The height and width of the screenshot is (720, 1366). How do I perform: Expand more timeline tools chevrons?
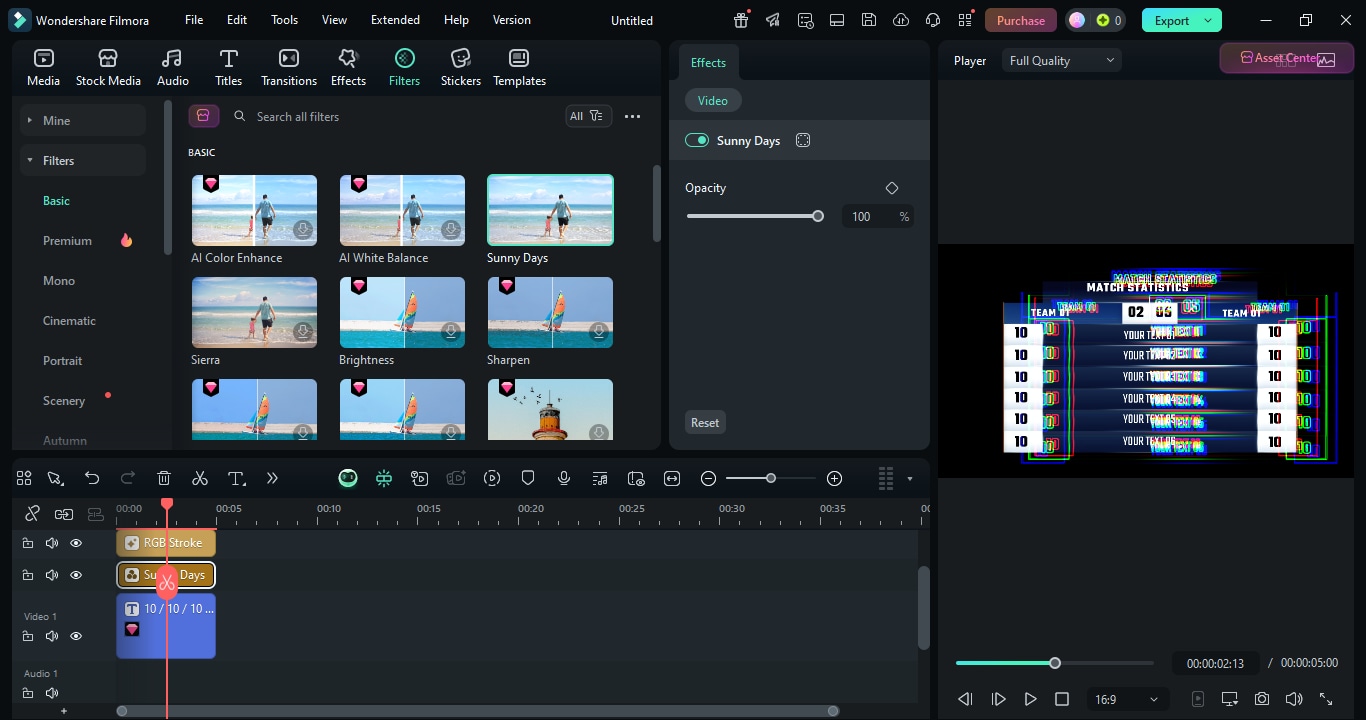click(x=272, y=478)
